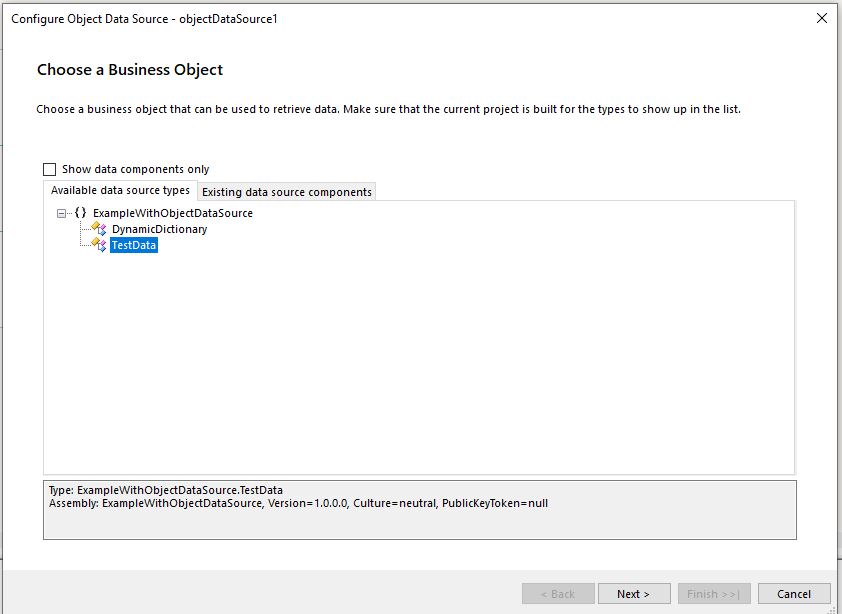The image size is (842, 614).
Task: Click the greyed-out Finish button
Action: pyautogui.click(x=714, y=594)
